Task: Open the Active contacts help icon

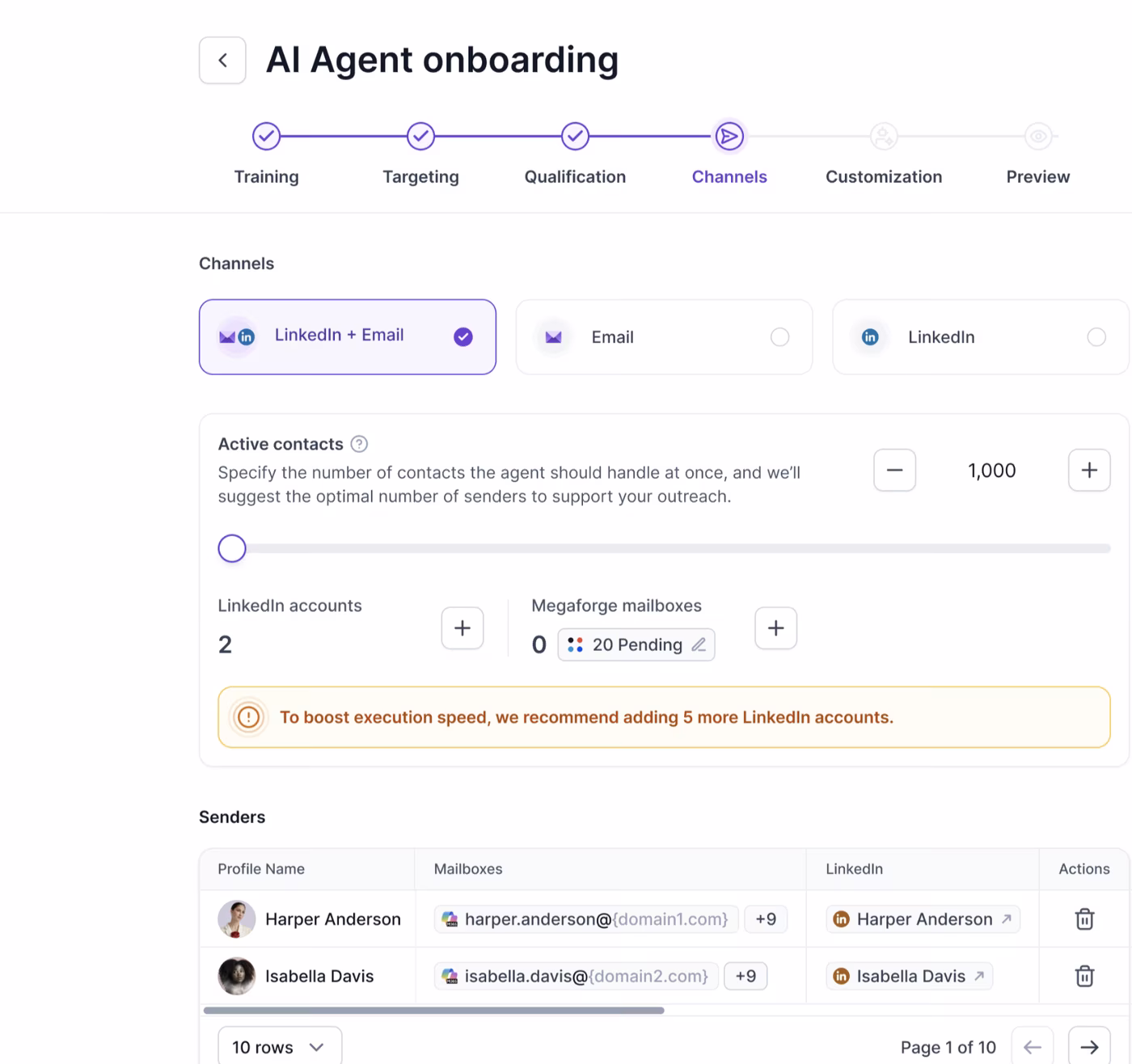Action: pos(359,444)
